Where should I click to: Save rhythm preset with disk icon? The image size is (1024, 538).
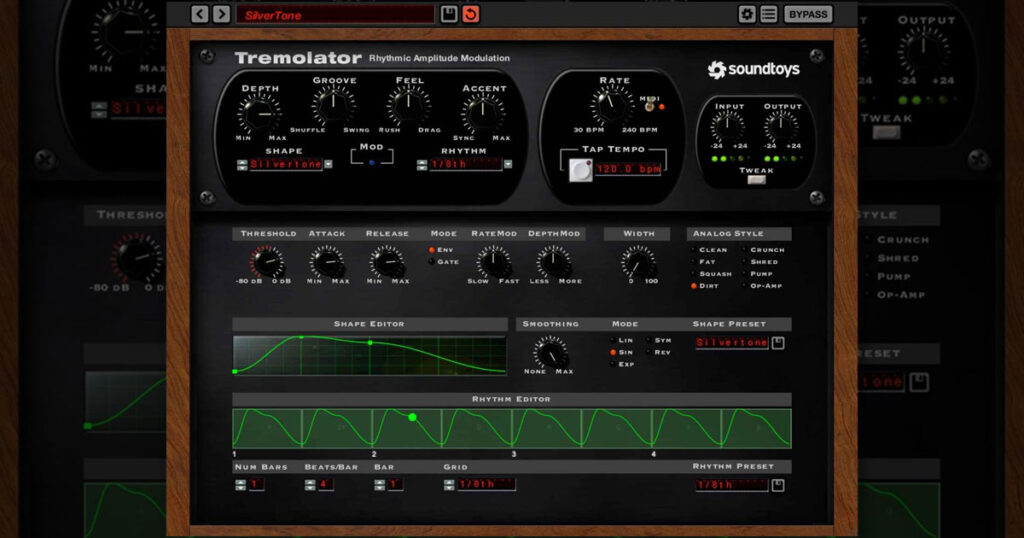tap(778, 485)
